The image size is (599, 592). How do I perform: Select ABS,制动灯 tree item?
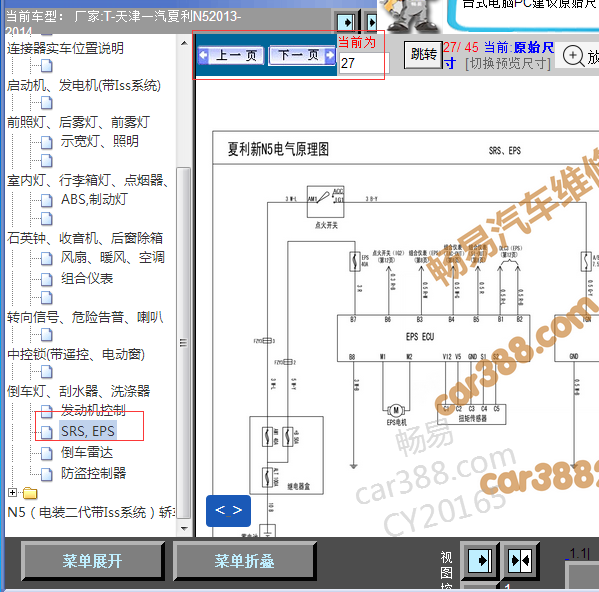pyautogui.click(x=94, y=199)
